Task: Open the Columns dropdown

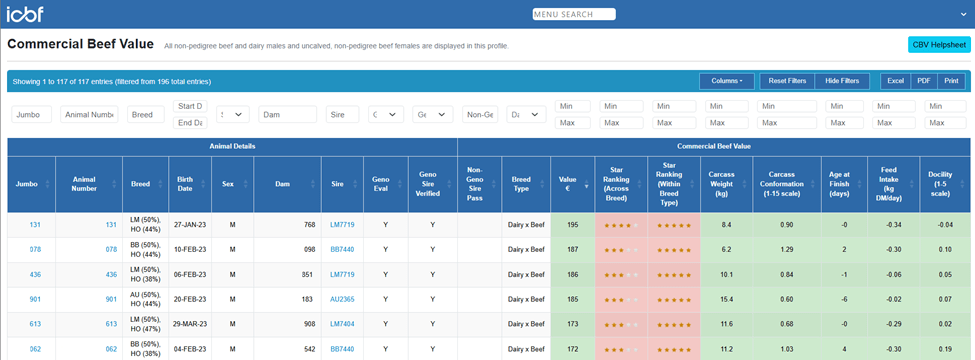Action: pos(727,81)
